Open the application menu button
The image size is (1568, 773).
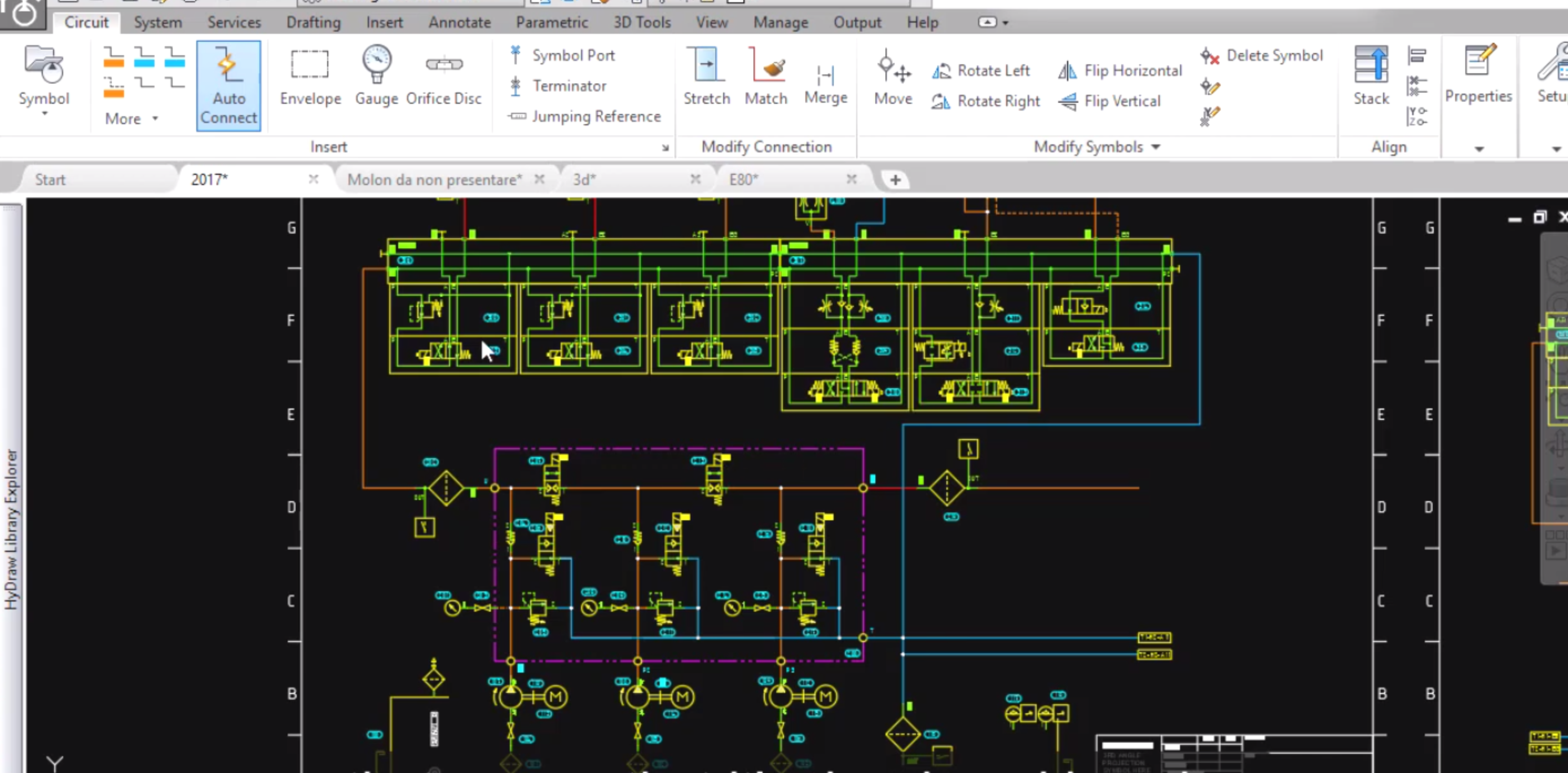(x=23, y=14)
